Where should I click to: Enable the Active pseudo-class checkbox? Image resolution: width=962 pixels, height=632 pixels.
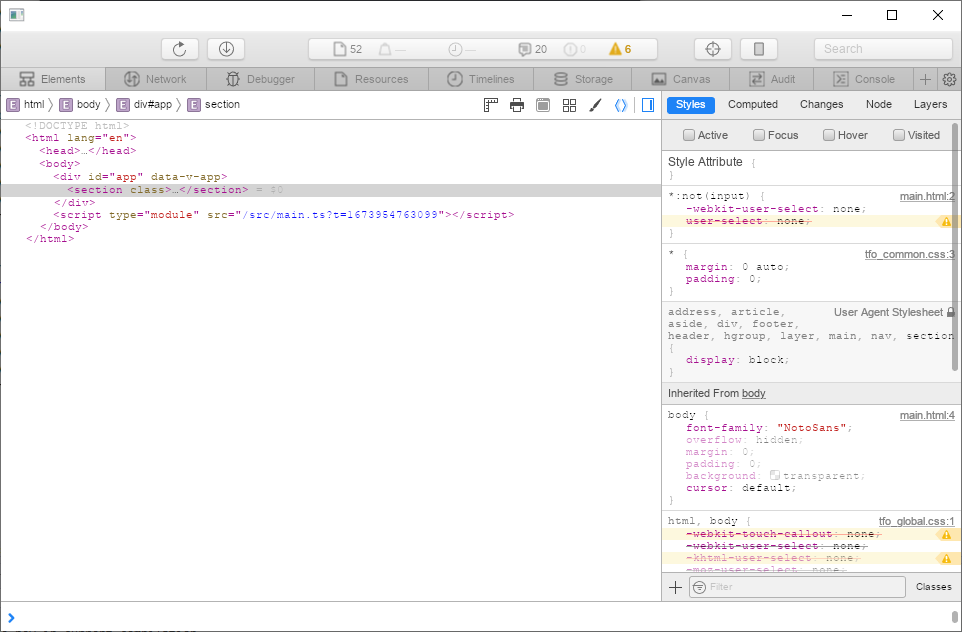tap(688, 135)
